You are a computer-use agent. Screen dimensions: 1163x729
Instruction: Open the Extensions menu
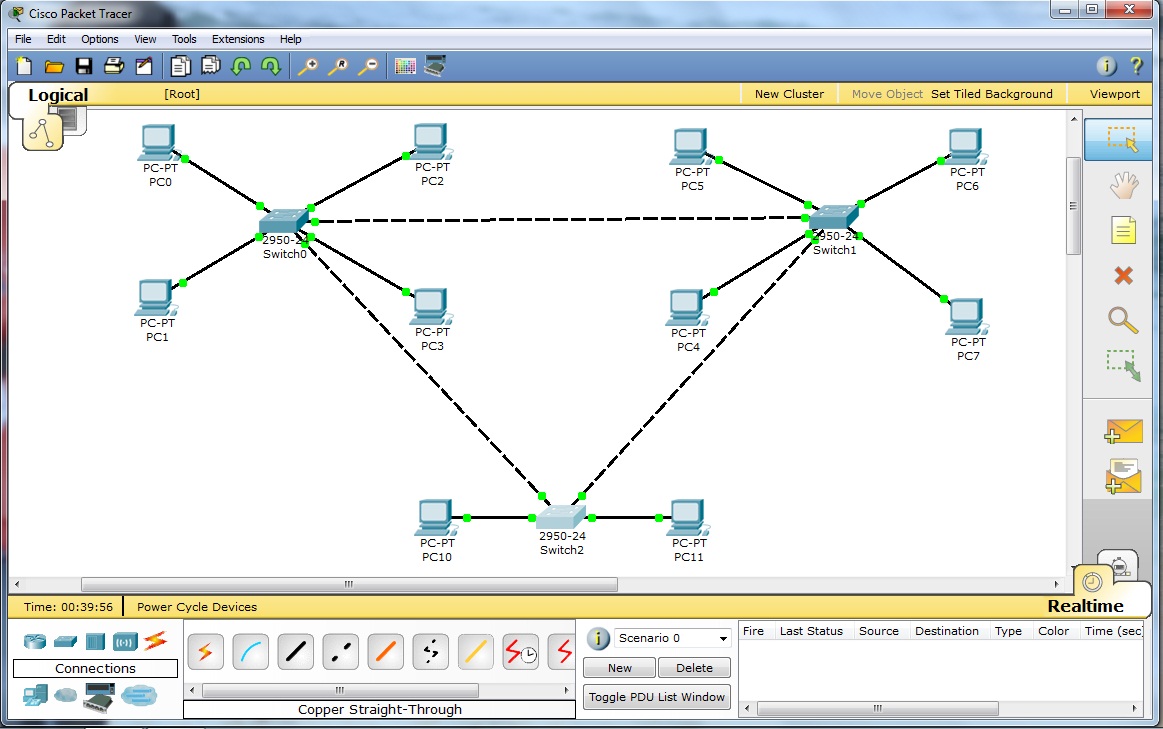coord(238,39)
